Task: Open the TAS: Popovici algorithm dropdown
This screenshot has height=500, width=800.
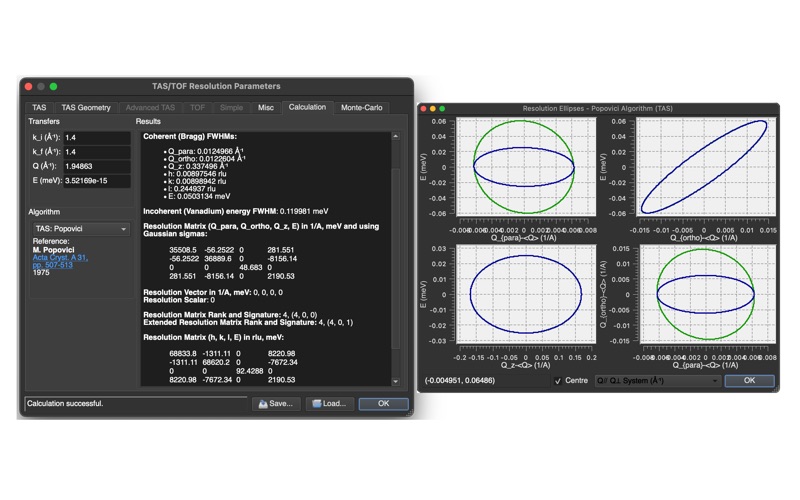Action: point(81,229)
